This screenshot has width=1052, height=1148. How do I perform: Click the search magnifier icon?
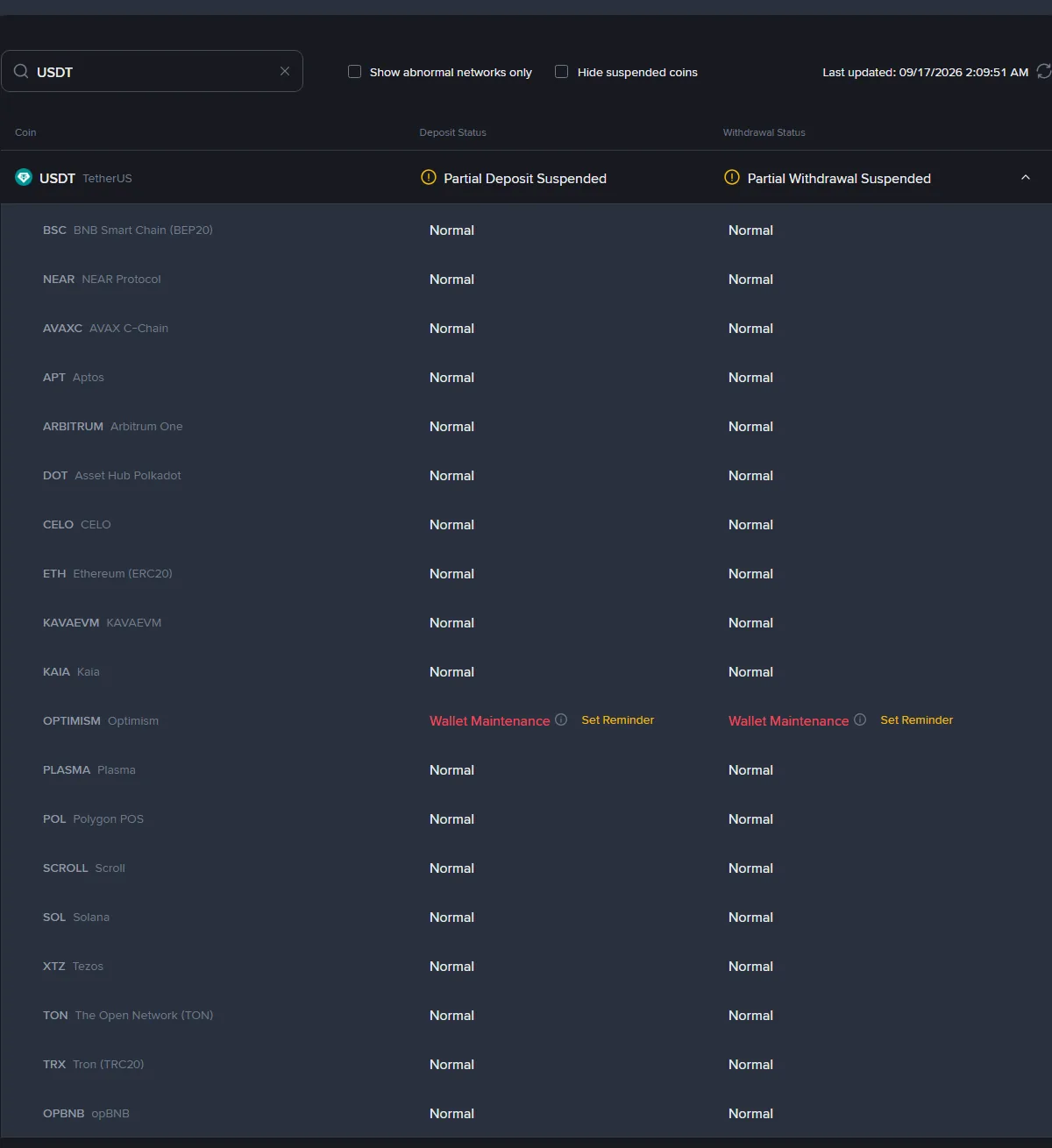pyautogui.click(x=21, y=71)
